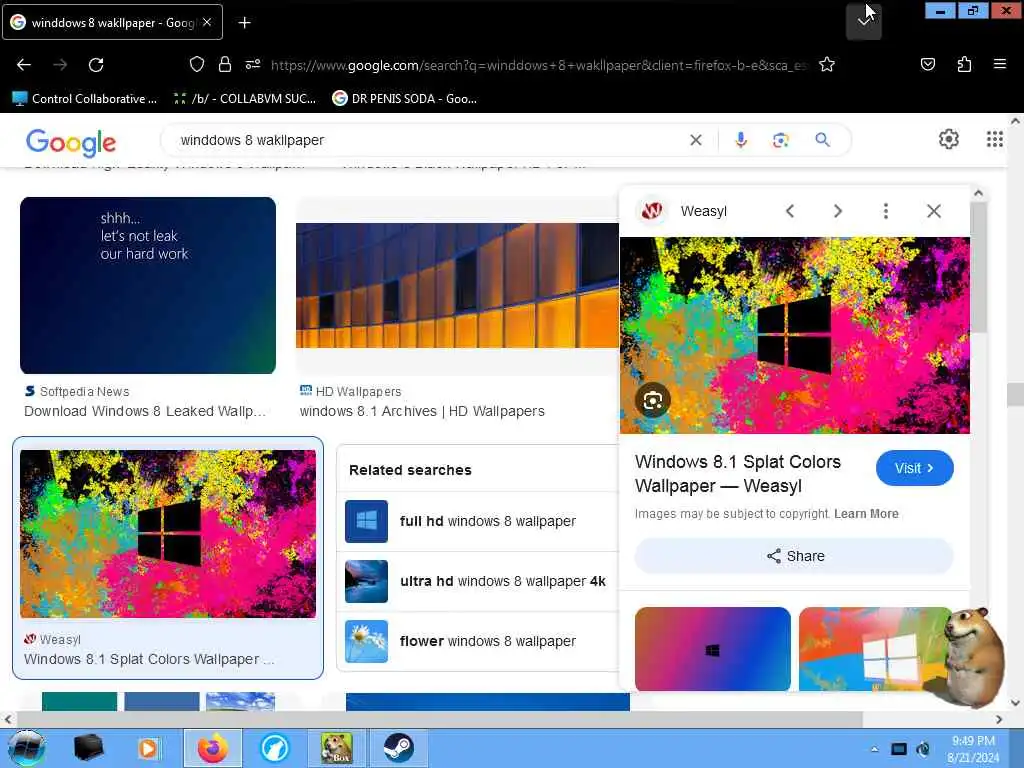Screen dimensions: 1024x768
Task: Enlarge the large Splat Colors preview image
Action: click(x=794, y=335)
